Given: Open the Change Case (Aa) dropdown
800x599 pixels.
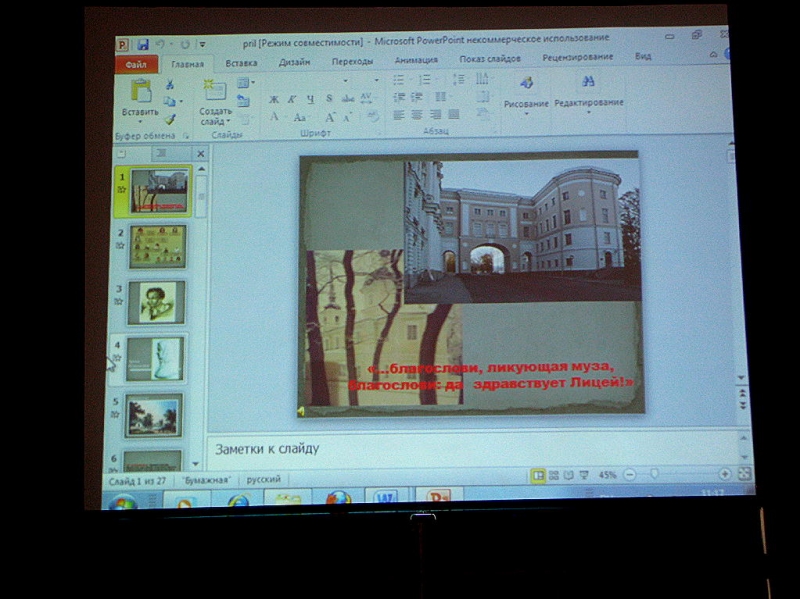Looking at the screenshot, I should [300, 118].
